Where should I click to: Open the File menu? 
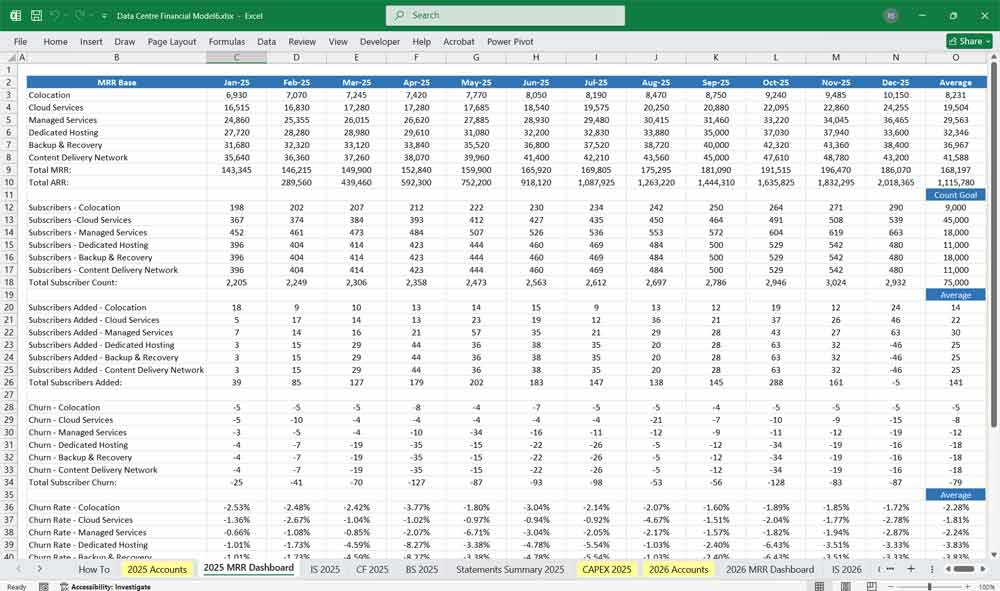[20, 42]
